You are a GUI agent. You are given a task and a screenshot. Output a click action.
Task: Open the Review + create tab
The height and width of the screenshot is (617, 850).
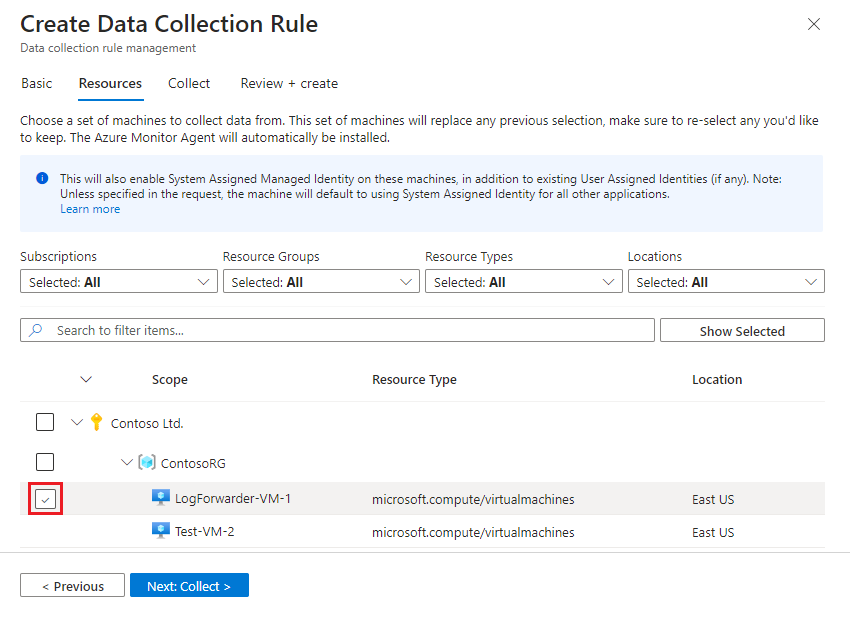click(288, 84)
